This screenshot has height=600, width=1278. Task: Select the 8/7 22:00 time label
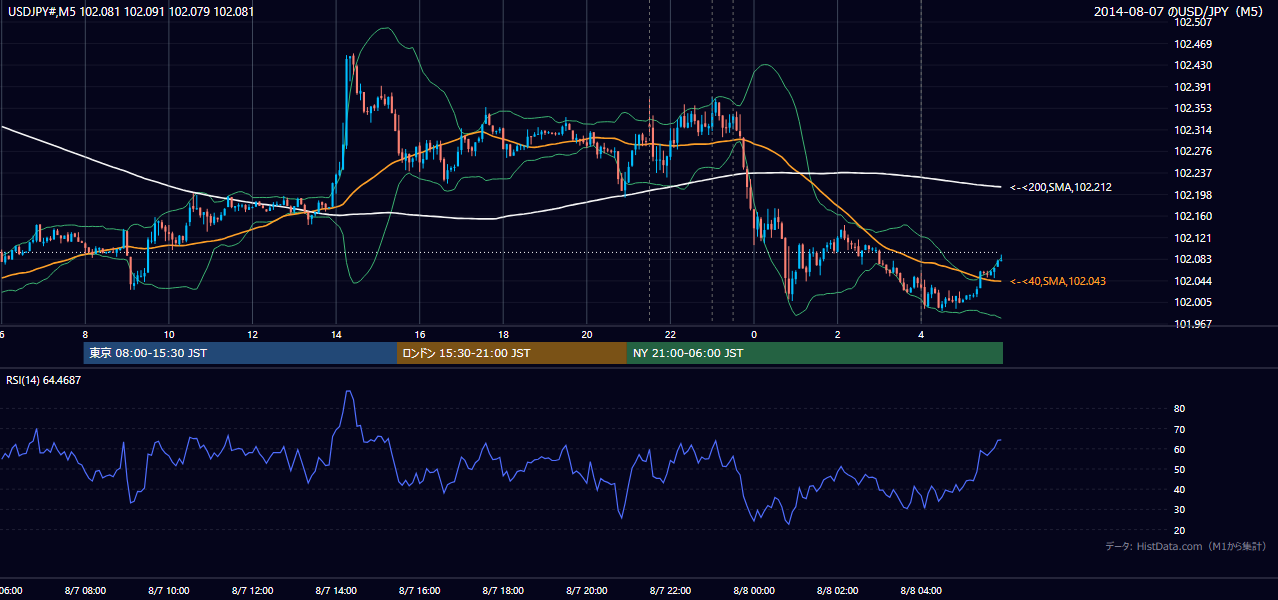click(671, 591)
